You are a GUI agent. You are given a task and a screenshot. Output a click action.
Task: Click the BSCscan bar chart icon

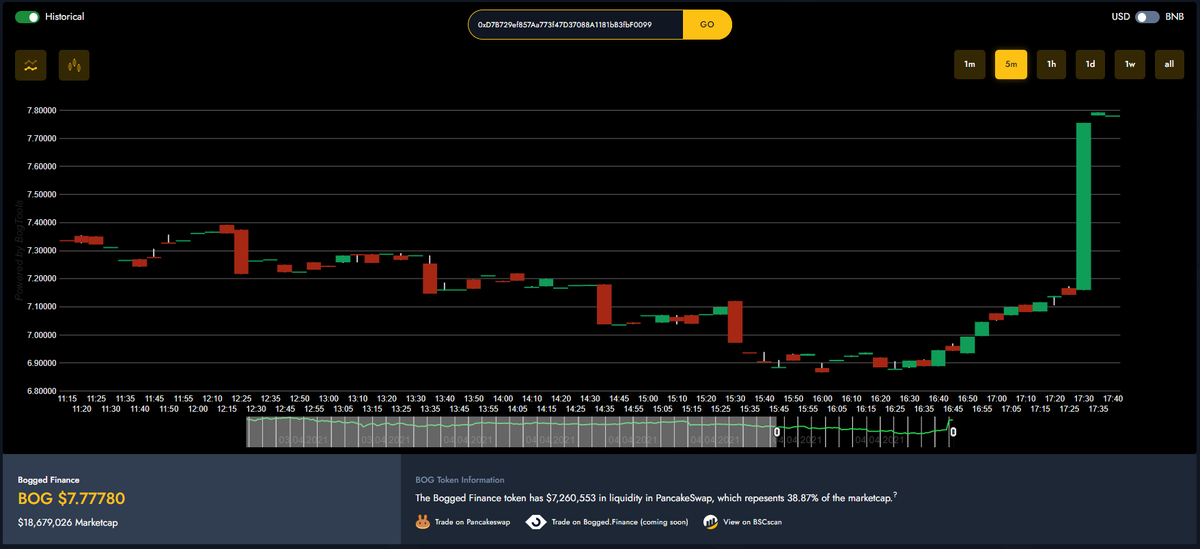[710, 521]
